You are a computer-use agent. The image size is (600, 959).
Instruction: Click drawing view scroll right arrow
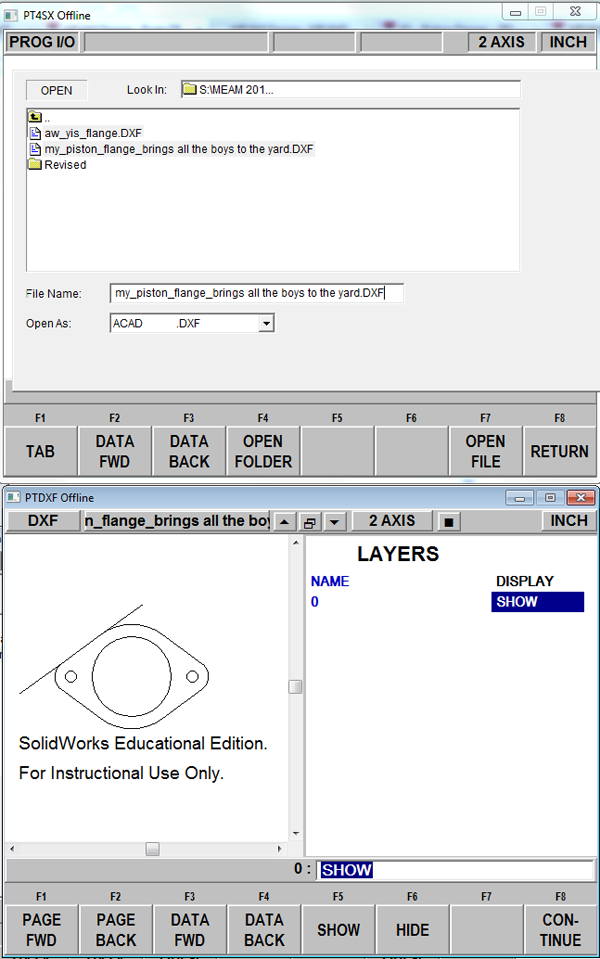click(280, 849)
